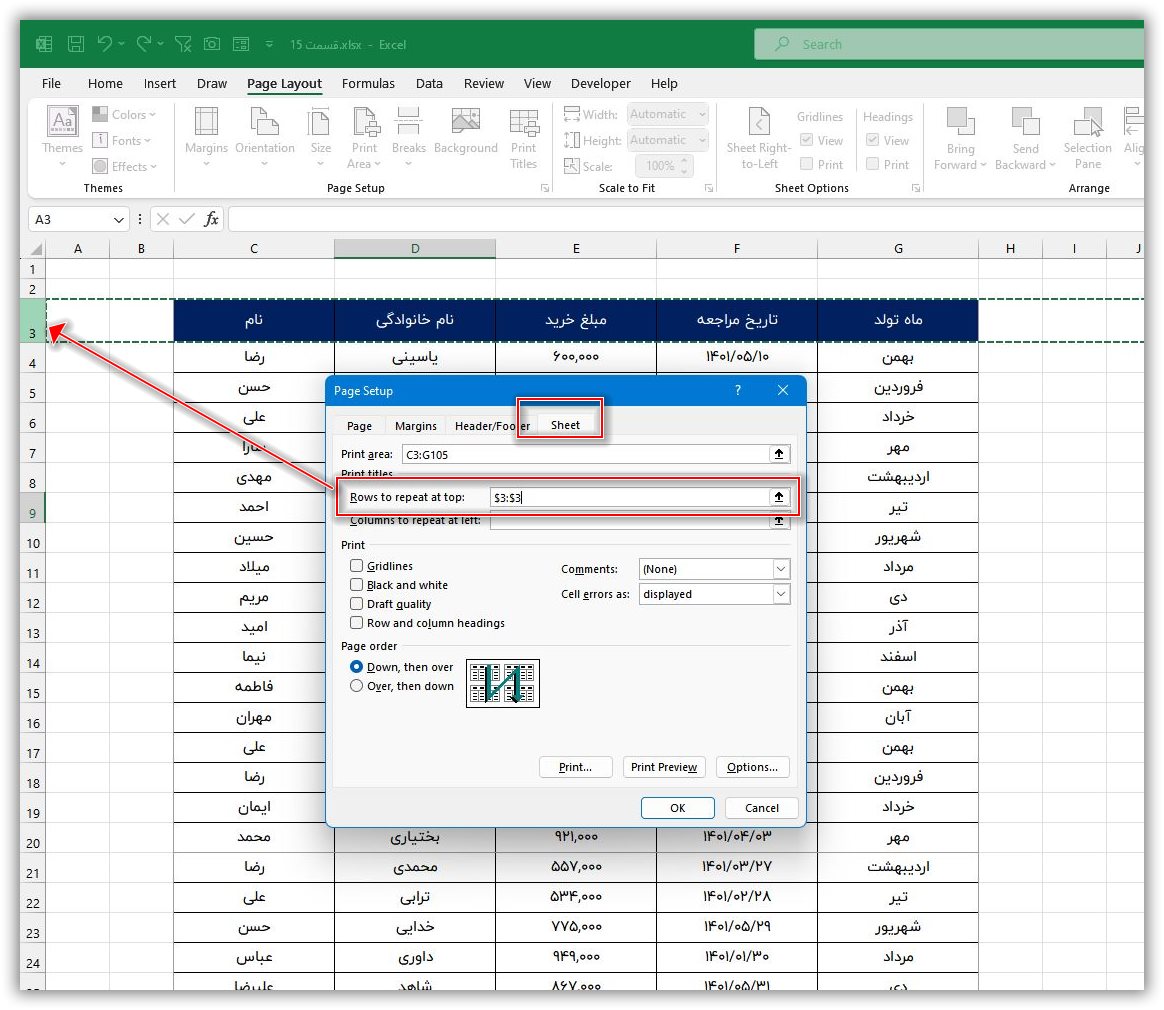Expand the Name Box dropdown arrow
The width and height of the screenshot is (1164, 1010).
coord(120,219)
